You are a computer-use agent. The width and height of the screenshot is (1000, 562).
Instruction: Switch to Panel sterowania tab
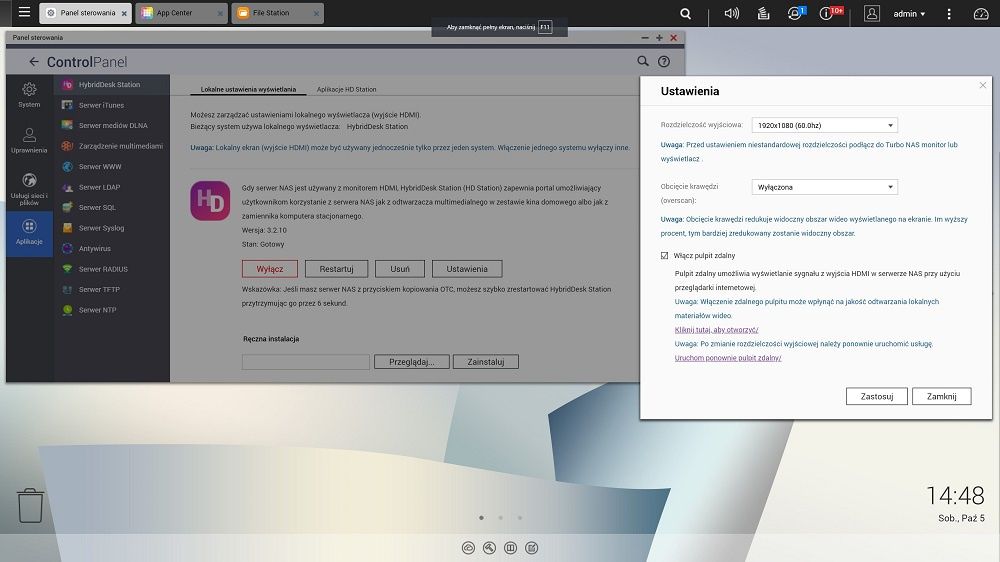(x=85, y=13)
